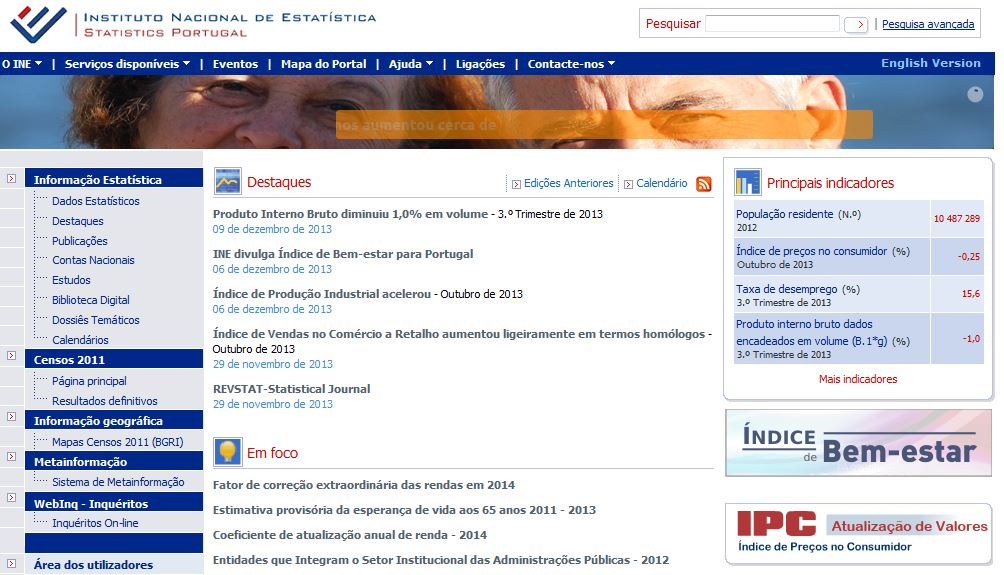Open Dossiês Temáticos in sidebar
The height and width of the screenshot is (575, 1004).
tap(95, 320)
